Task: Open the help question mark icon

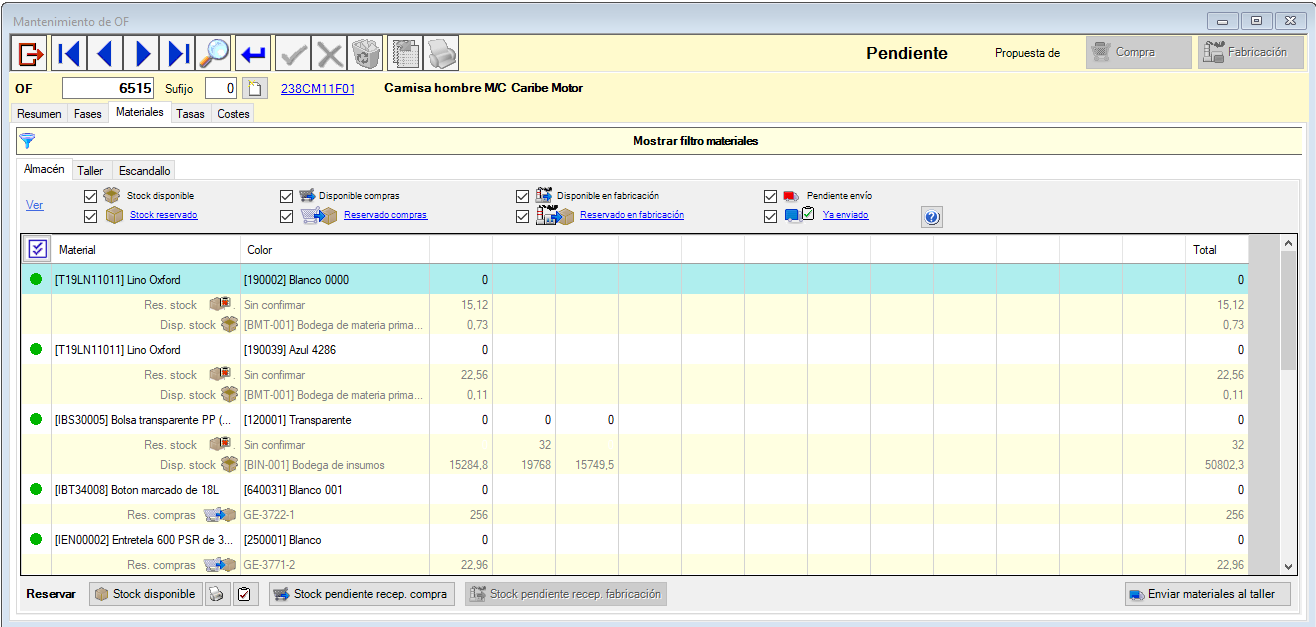Action: click(931, 216)
